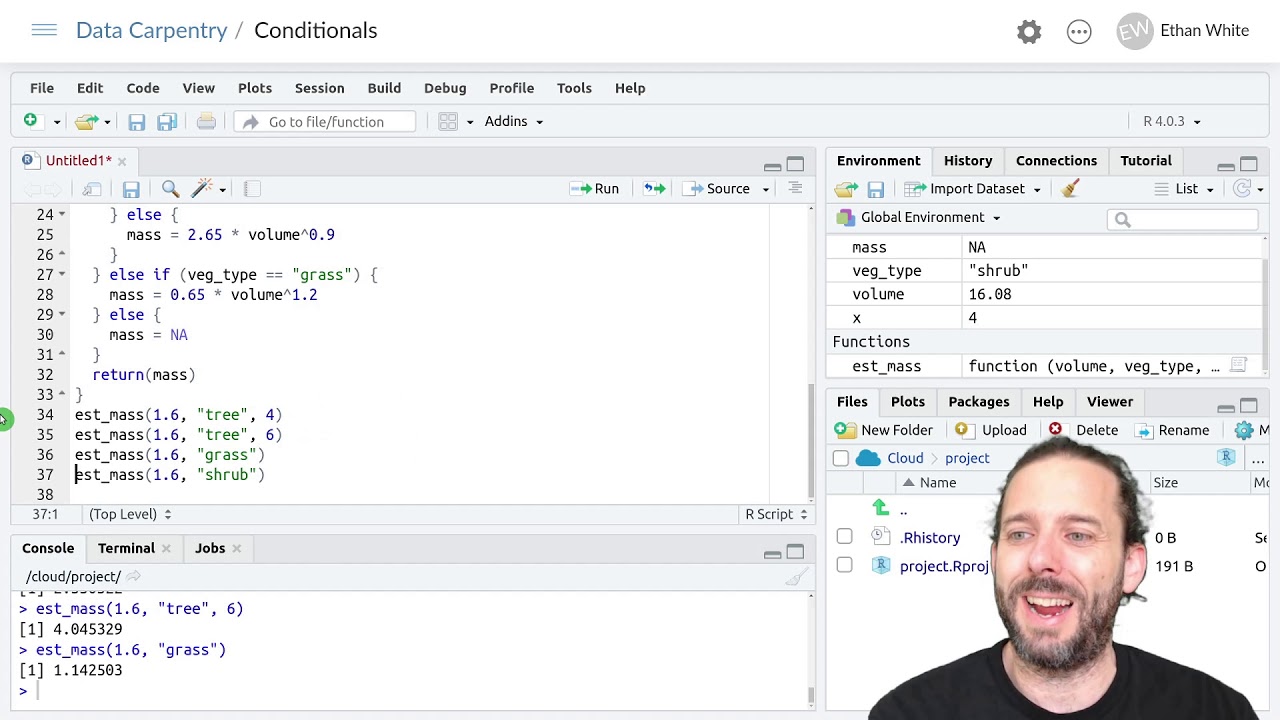The image size is (1280, 720).
Task: Toggle the select-all checkbox in Files header
Action: [x=840, y=458]
